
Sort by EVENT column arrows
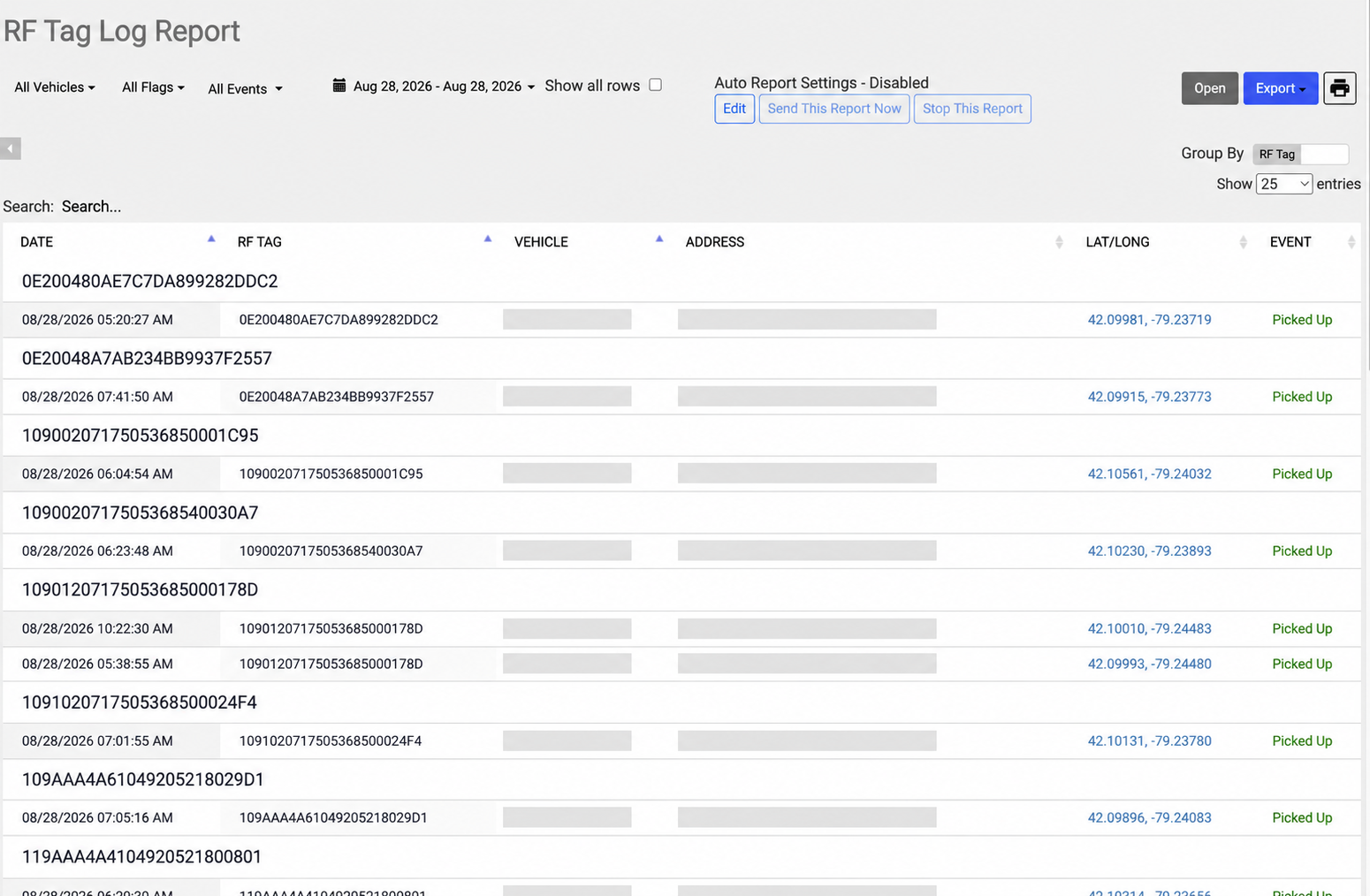click(1351, 242)
